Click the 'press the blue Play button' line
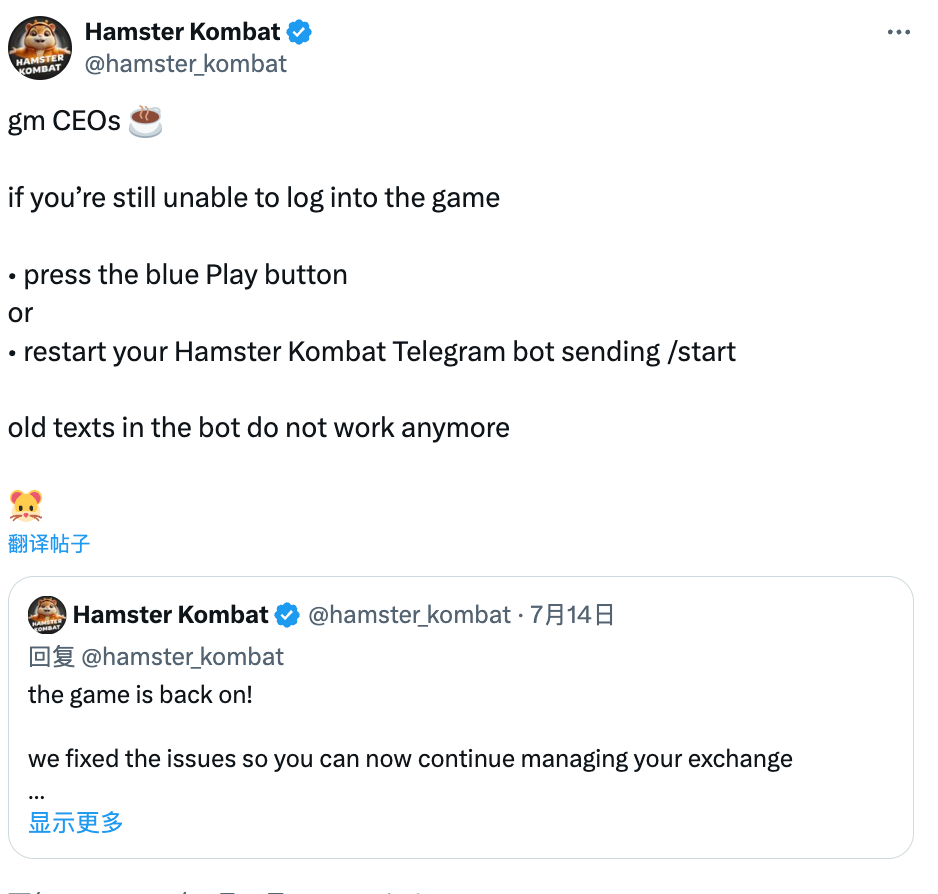 (185, 275)
